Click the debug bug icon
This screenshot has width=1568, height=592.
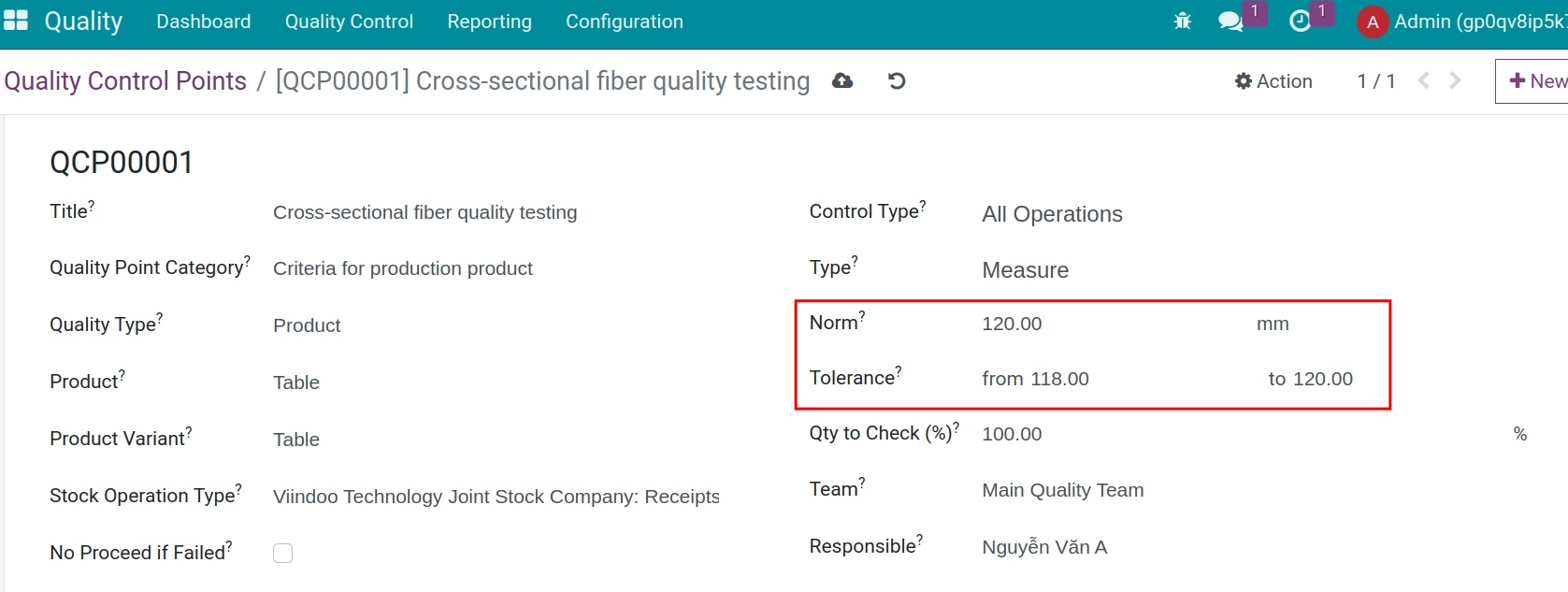click(x=1183, y=21)
